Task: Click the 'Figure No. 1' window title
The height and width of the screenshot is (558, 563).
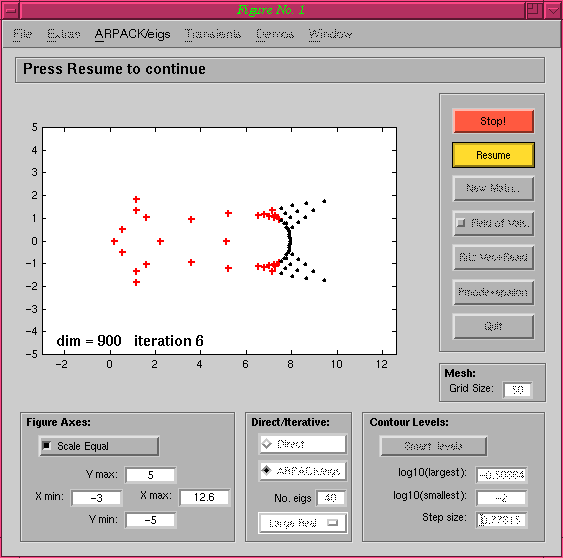Action: coord(271,10)
